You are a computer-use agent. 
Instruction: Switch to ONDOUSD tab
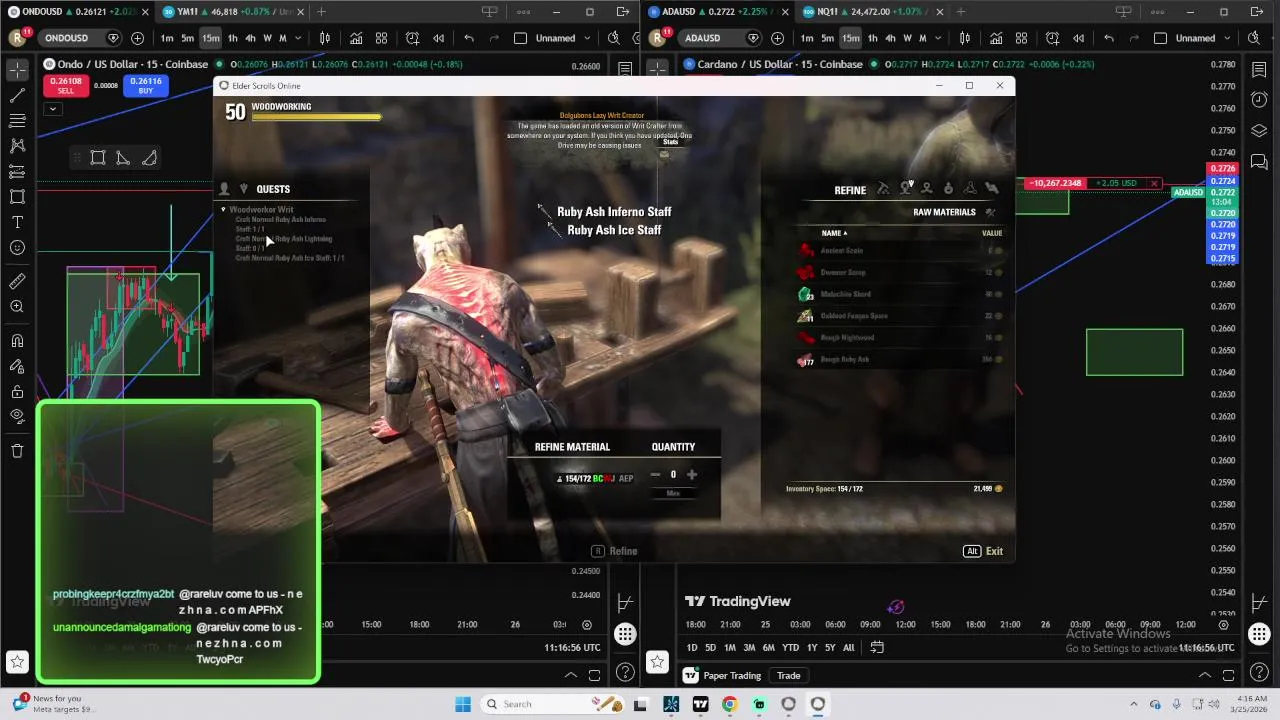(76, 12)
